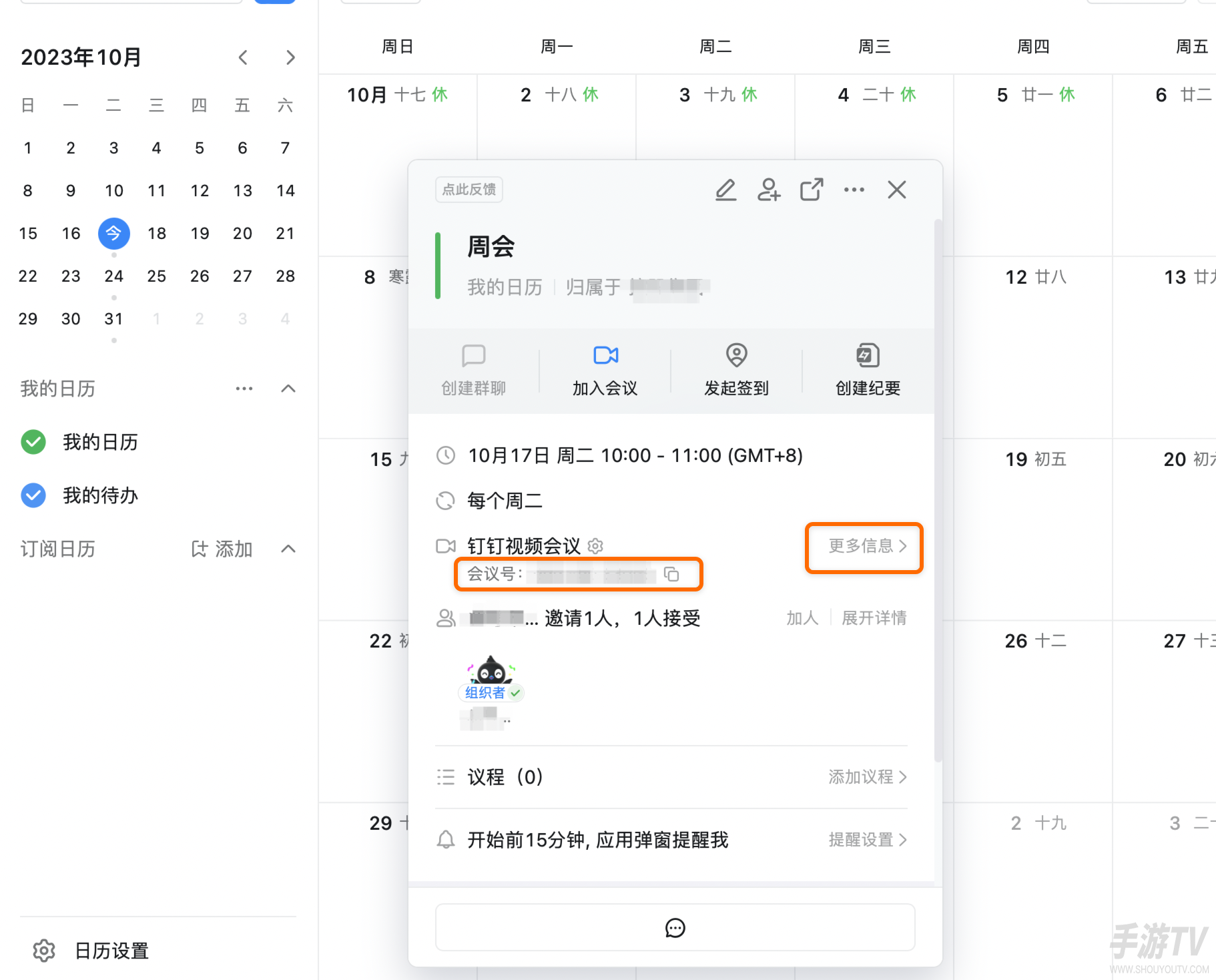1216x980 pixels.
Task: Click 点此反馈 feedback button
Action: pos(469,190)
